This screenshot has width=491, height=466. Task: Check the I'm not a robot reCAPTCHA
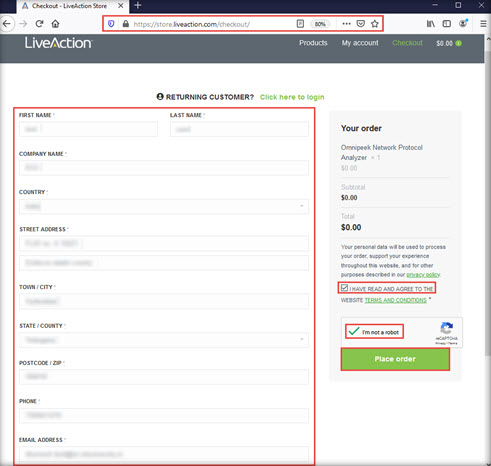354,331
